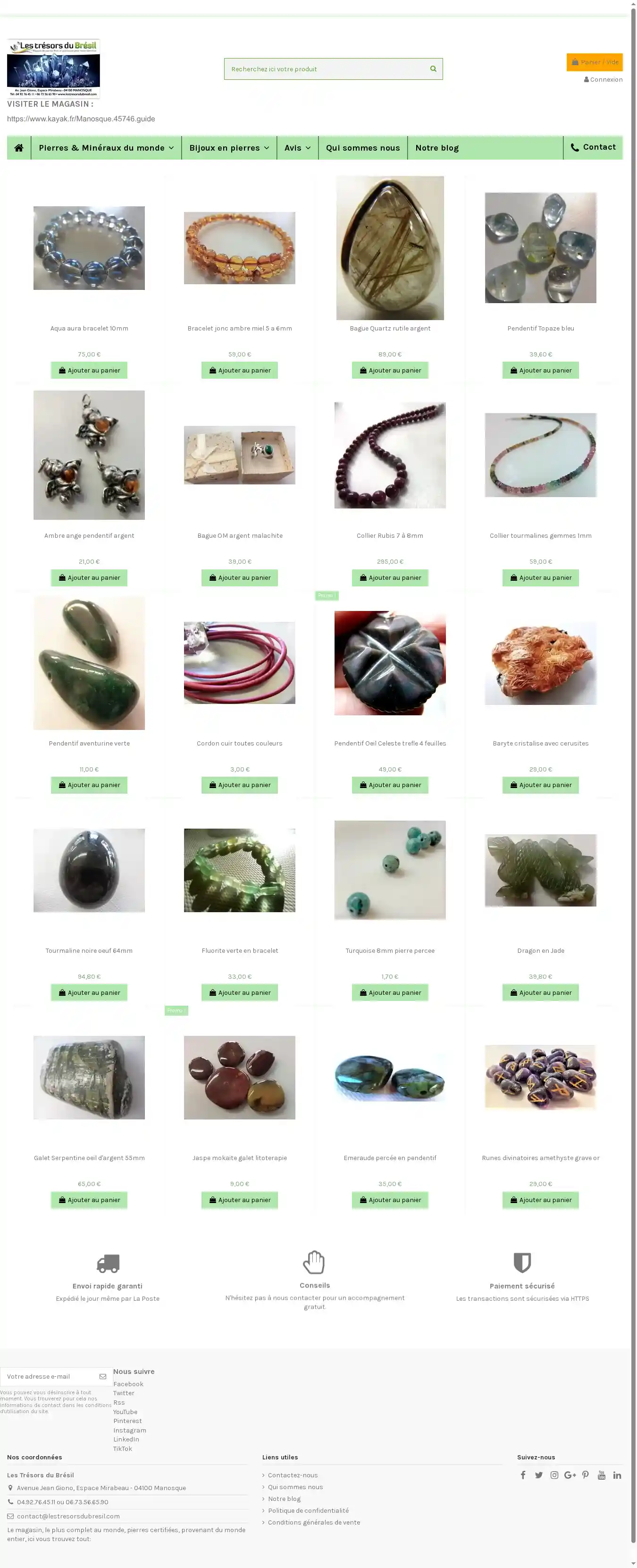
Task: Submit newsletter with the envelope icon
Action: [x=103, y=1376]
